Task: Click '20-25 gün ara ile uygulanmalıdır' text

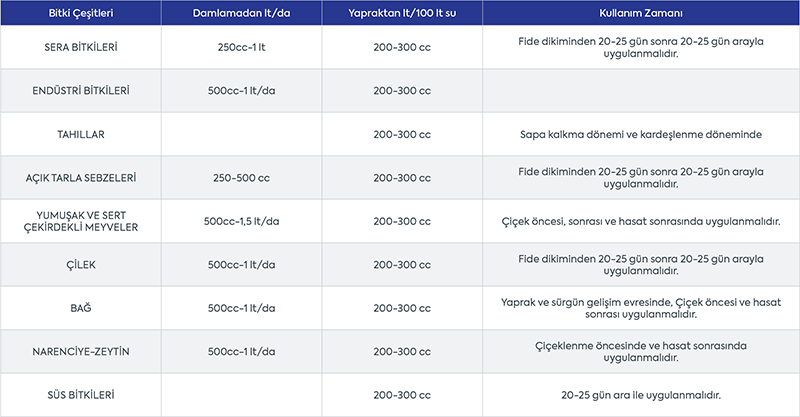Action: (641, 394)
